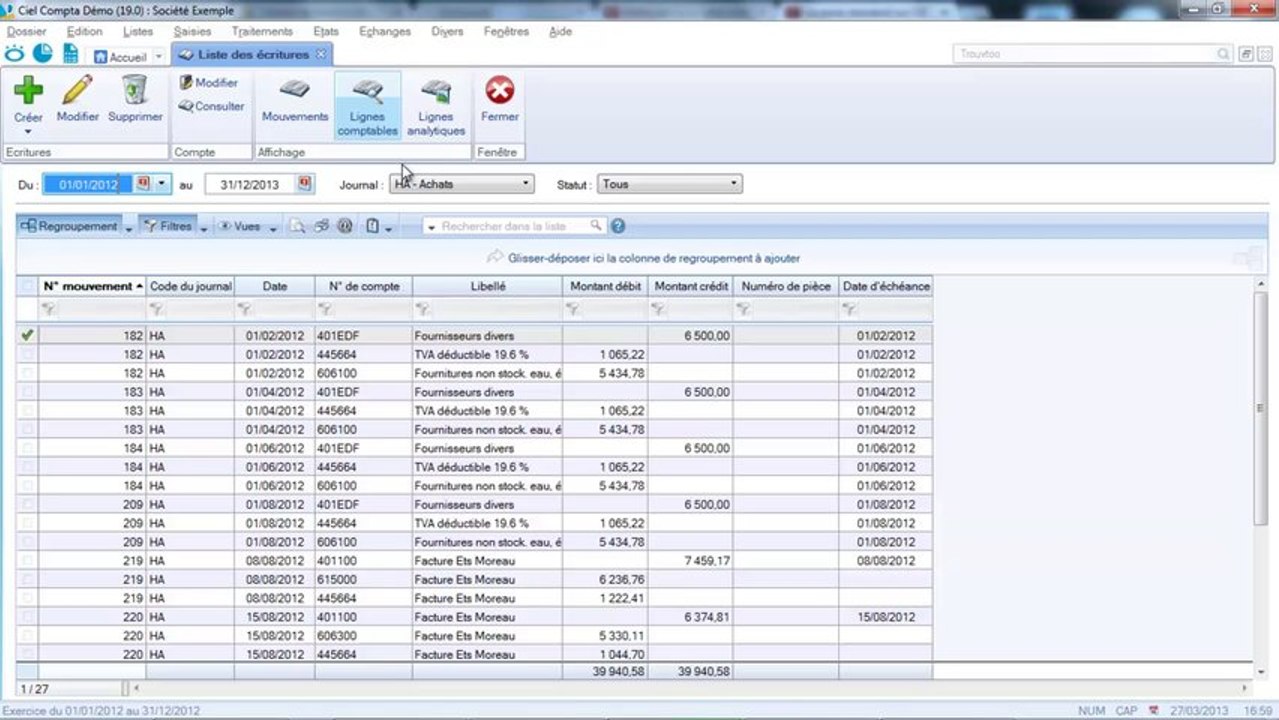1279x720 pixels.
Task: Open the Statut dropdown set to Tous
Action: (x=733, y=184)
